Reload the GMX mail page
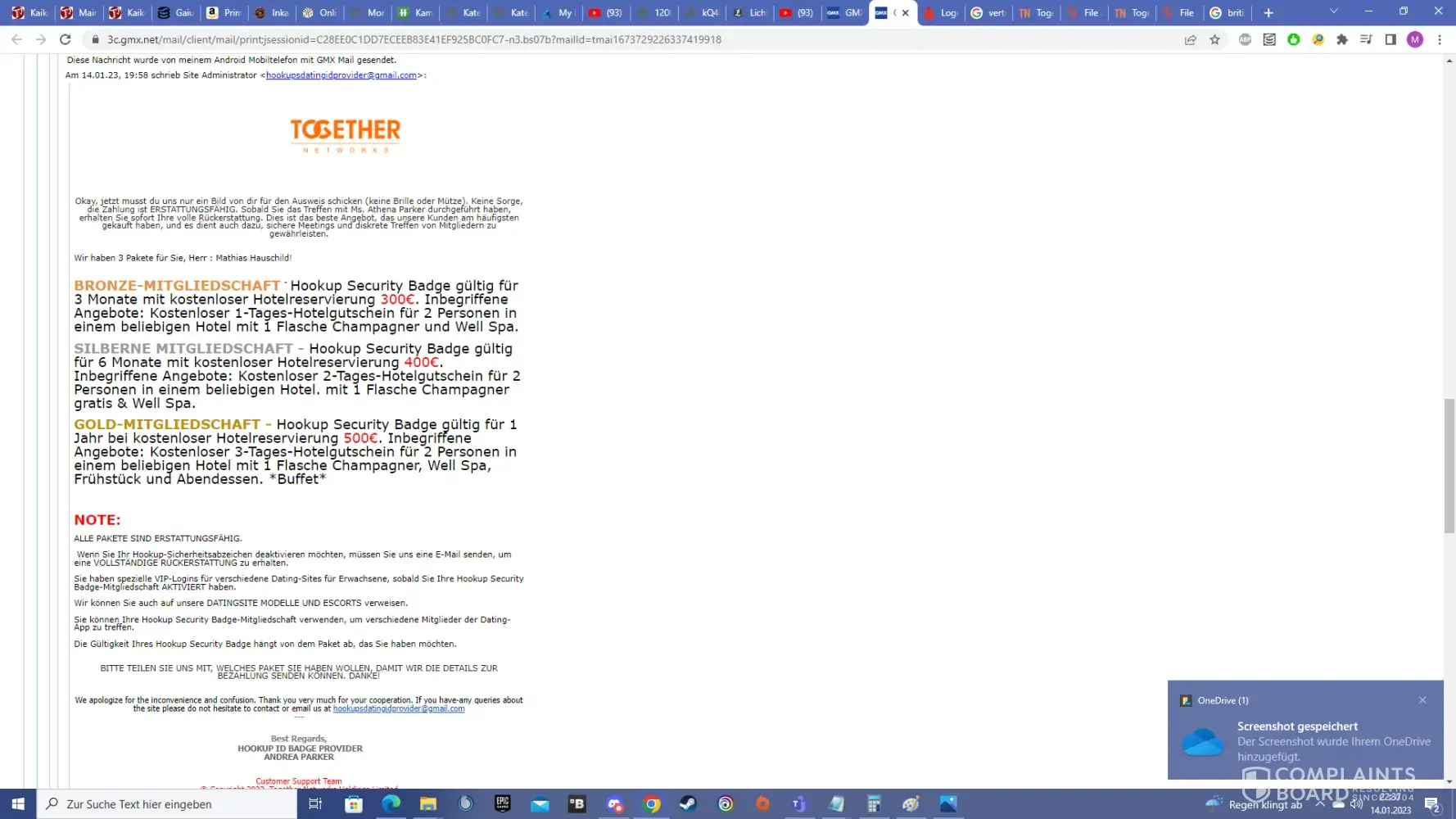This screenshot has width=1456, height=819. click(66, 39)
